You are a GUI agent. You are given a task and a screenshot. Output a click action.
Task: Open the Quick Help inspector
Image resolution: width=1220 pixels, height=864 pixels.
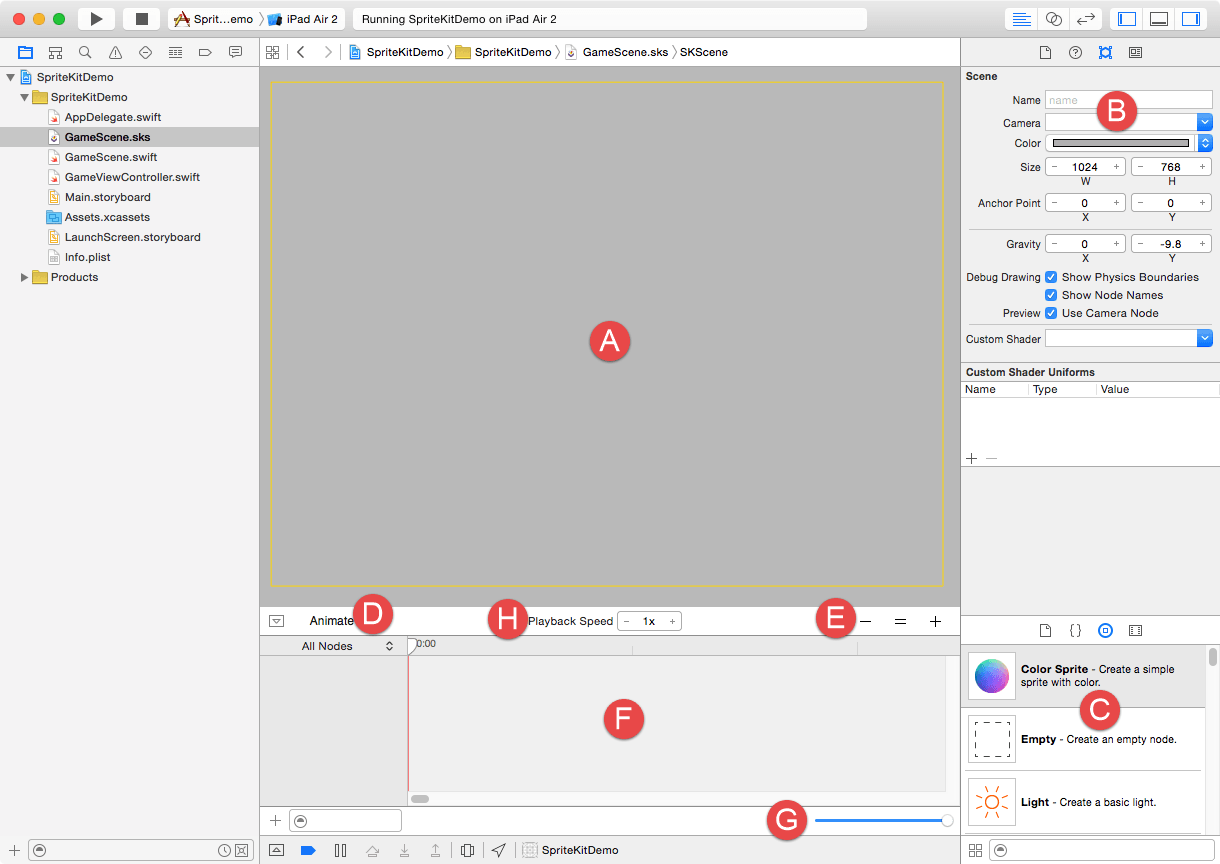point(1075,52)
